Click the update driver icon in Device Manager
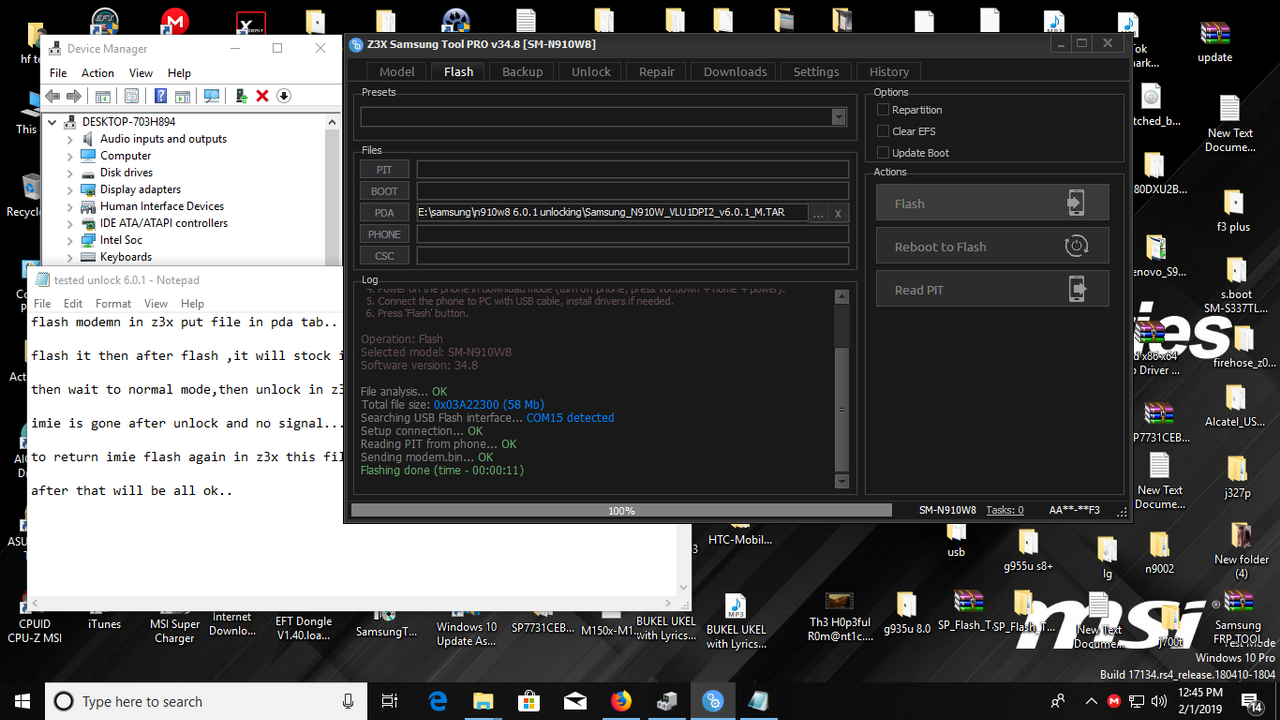 (241, 96)
